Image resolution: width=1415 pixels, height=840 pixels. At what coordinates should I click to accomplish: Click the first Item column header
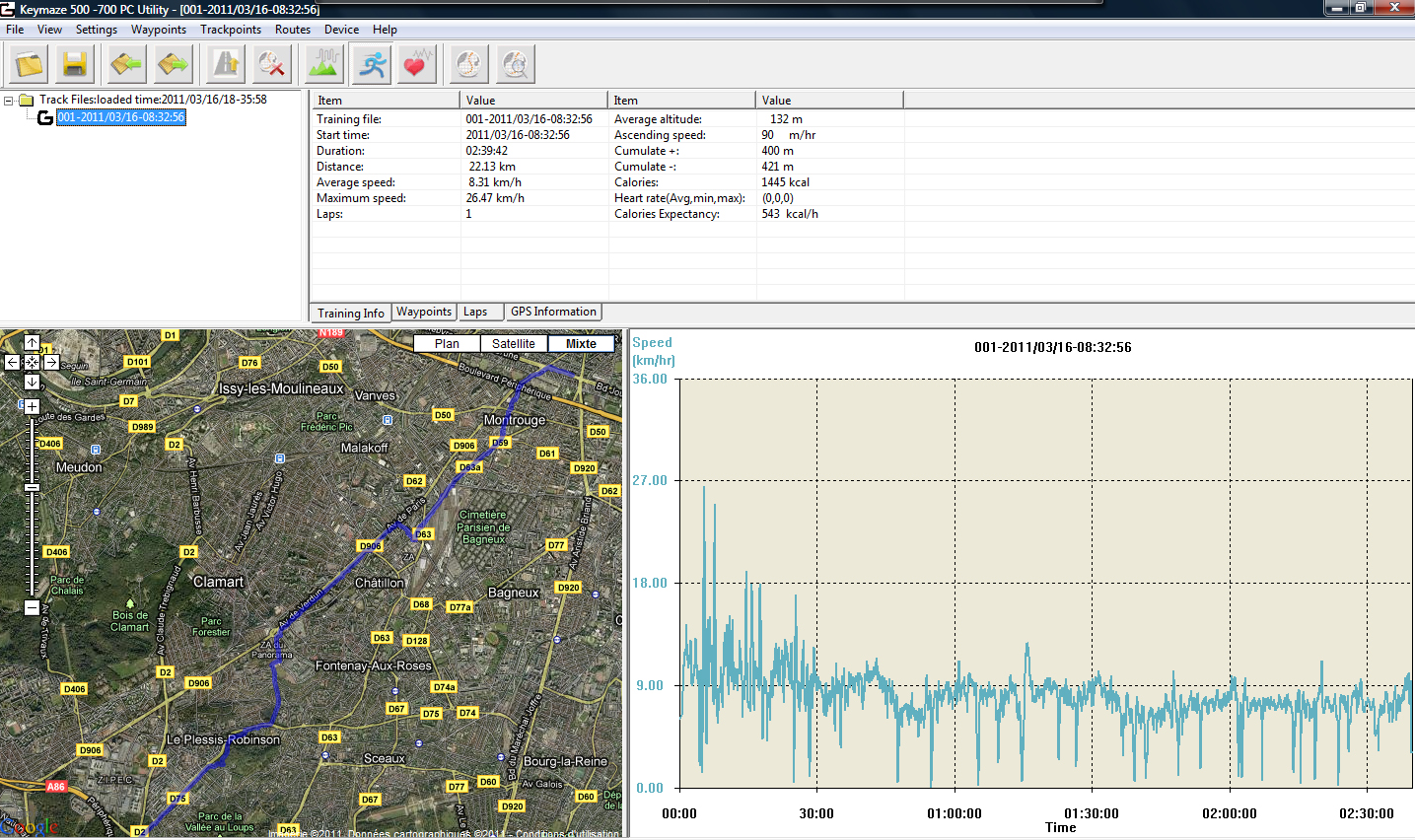[386, 100]
